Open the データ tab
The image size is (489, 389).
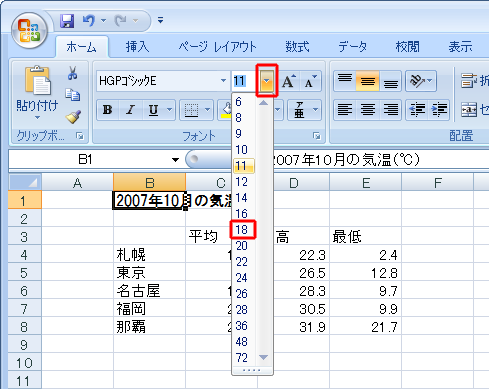click(353, 47)
